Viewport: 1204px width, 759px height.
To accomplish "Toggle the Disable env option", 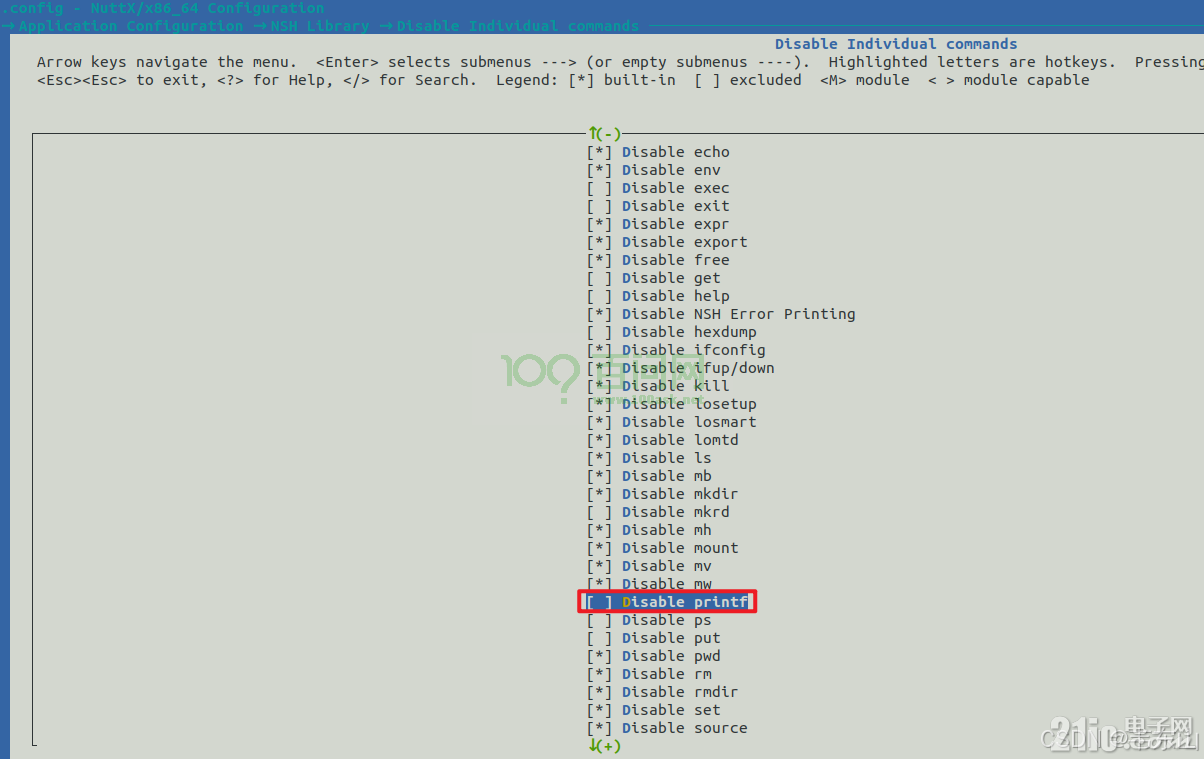I will [x=654, y=170].
